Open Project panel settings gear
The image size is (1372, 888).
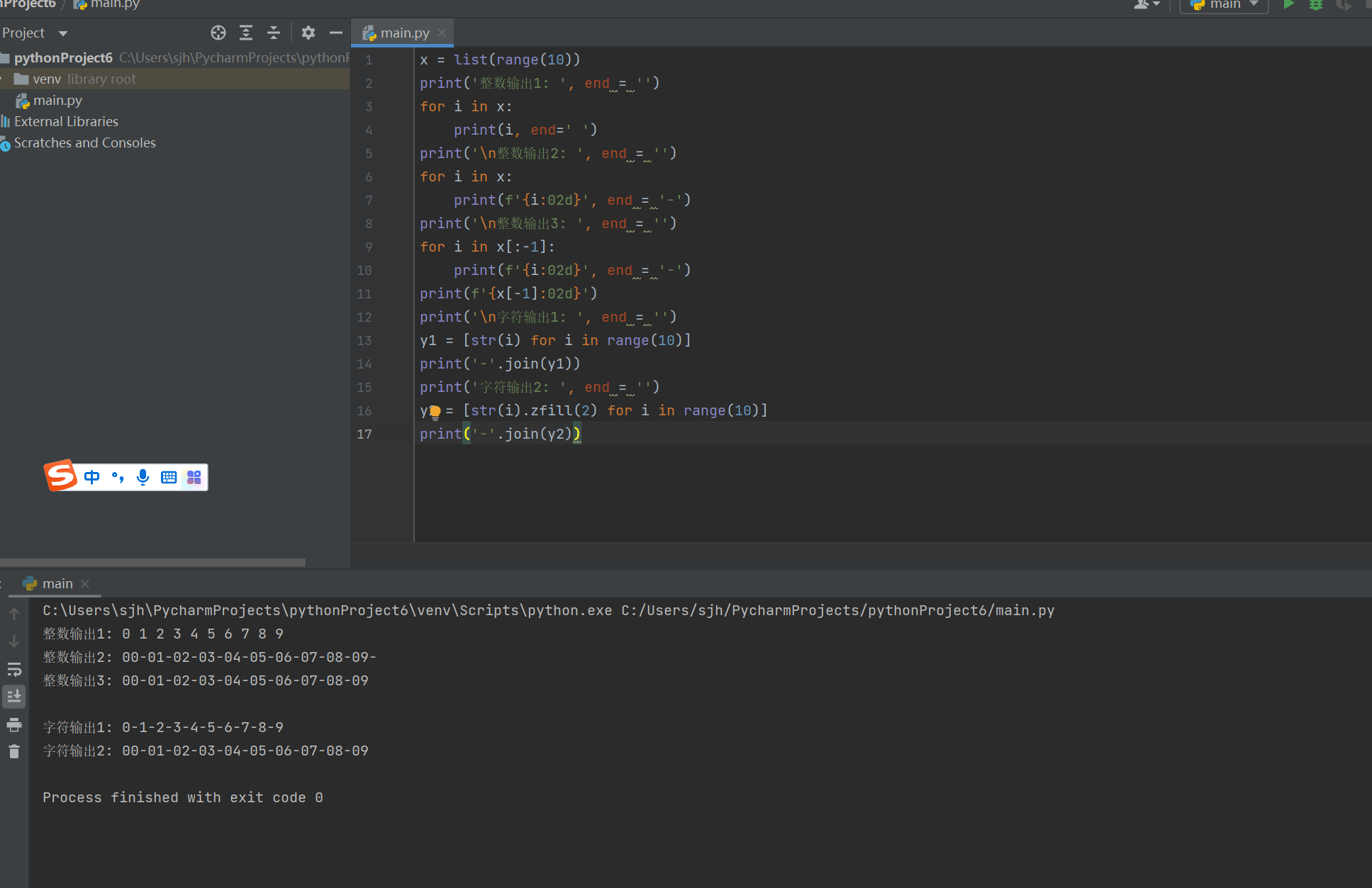pyautogui.click(x=308, y=33)
